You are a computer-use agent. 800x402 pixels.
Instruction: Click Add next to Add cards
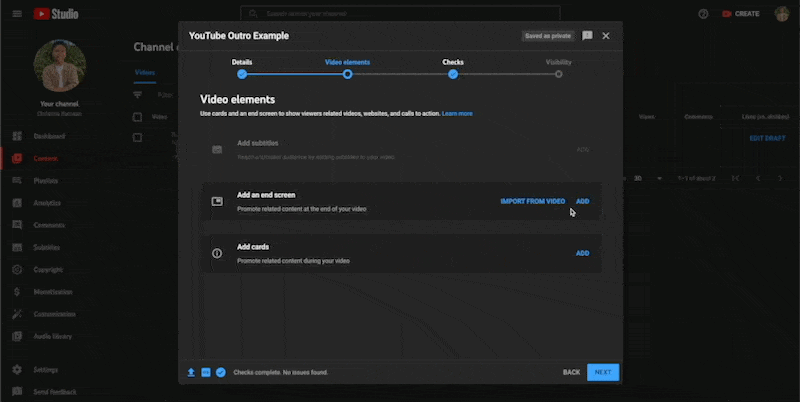(x=582, y=253)
